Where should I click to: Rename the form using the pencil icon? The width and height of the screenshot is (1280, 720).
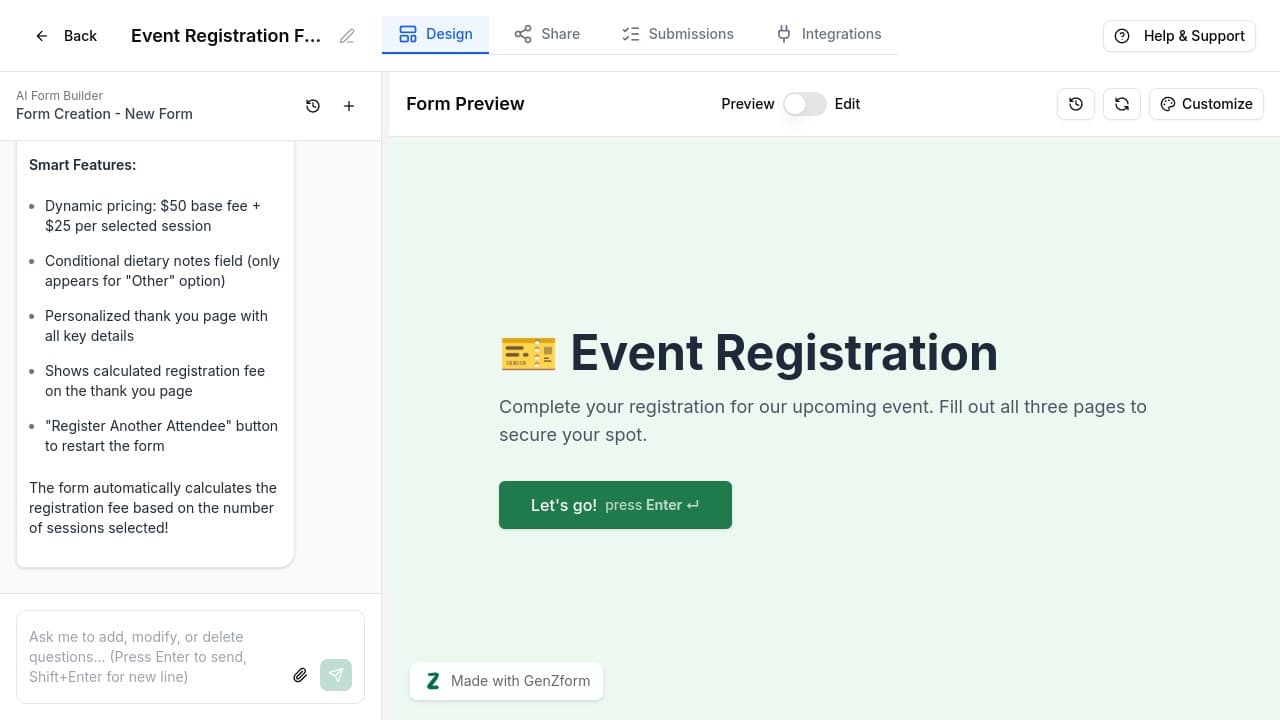(347, 36)
